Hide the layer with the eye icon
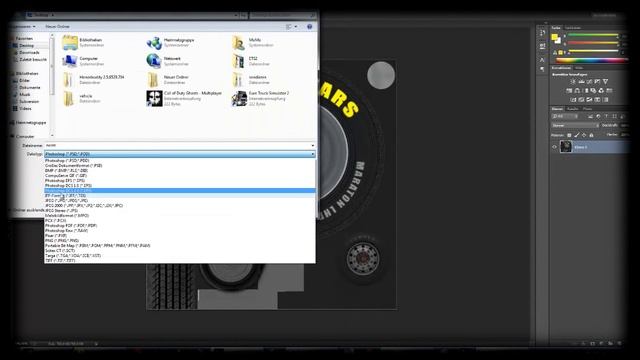Image resolution: width=640 pixels, height=360 pixels. click(x=554, y=147)
